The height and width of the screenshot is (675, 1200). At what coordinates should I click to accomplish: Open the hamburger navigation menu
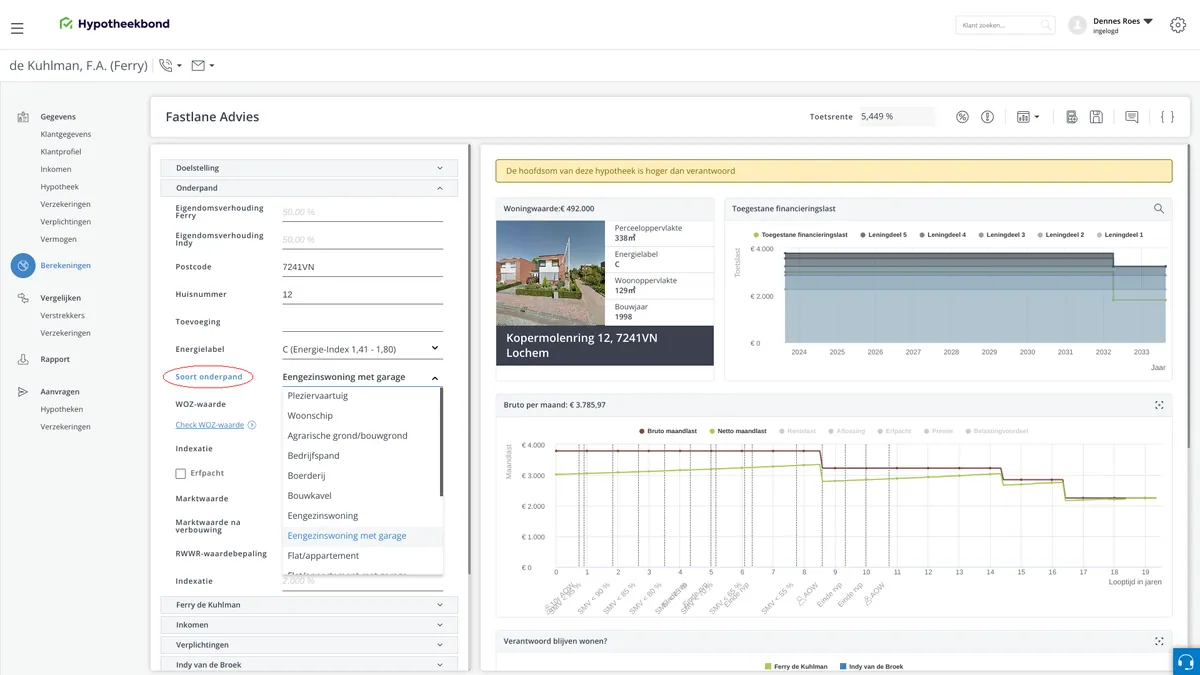pyautogui.click(x=17, y=28)
